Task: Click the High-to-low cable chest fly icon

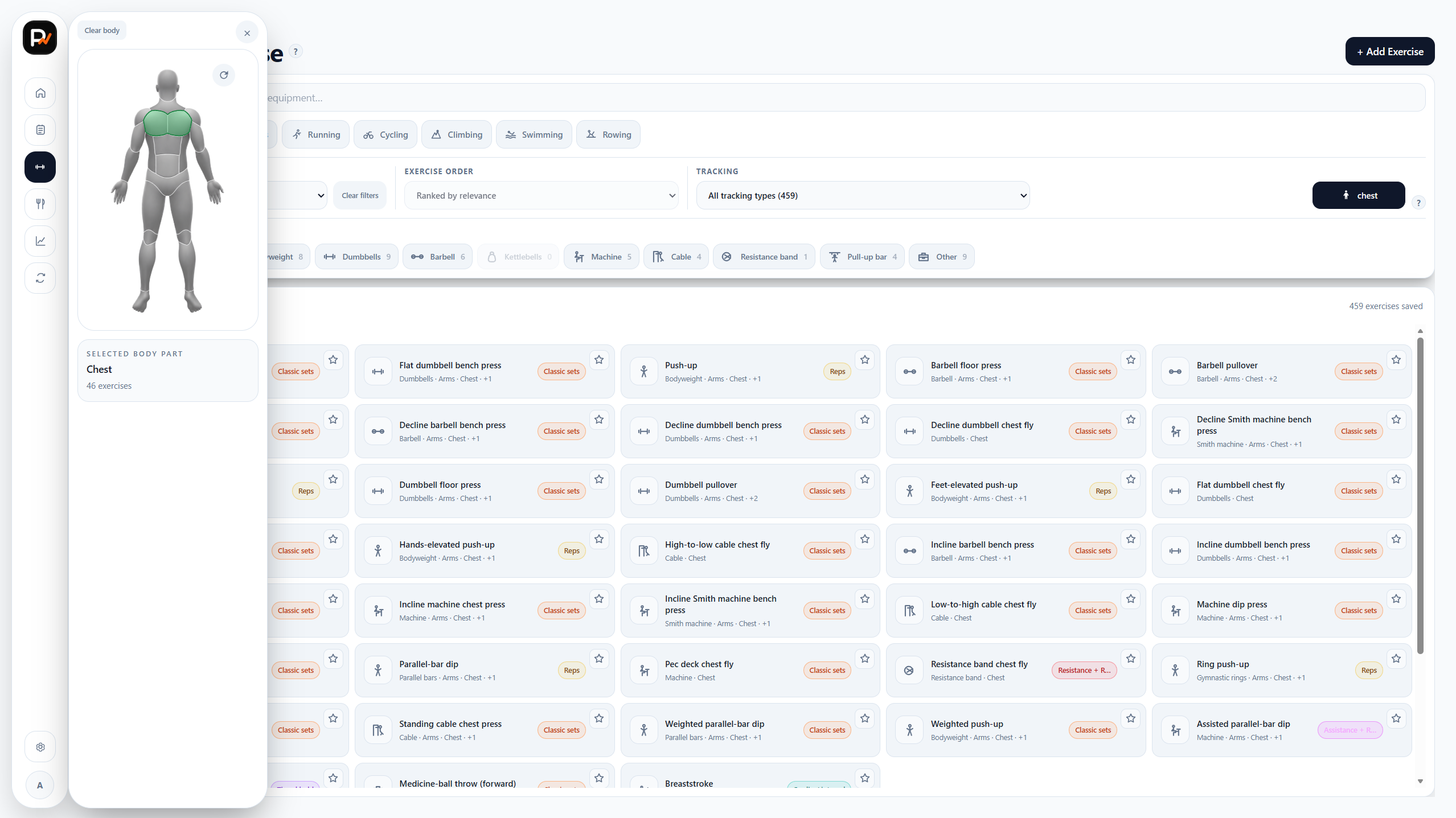Action: click(644, 551)
